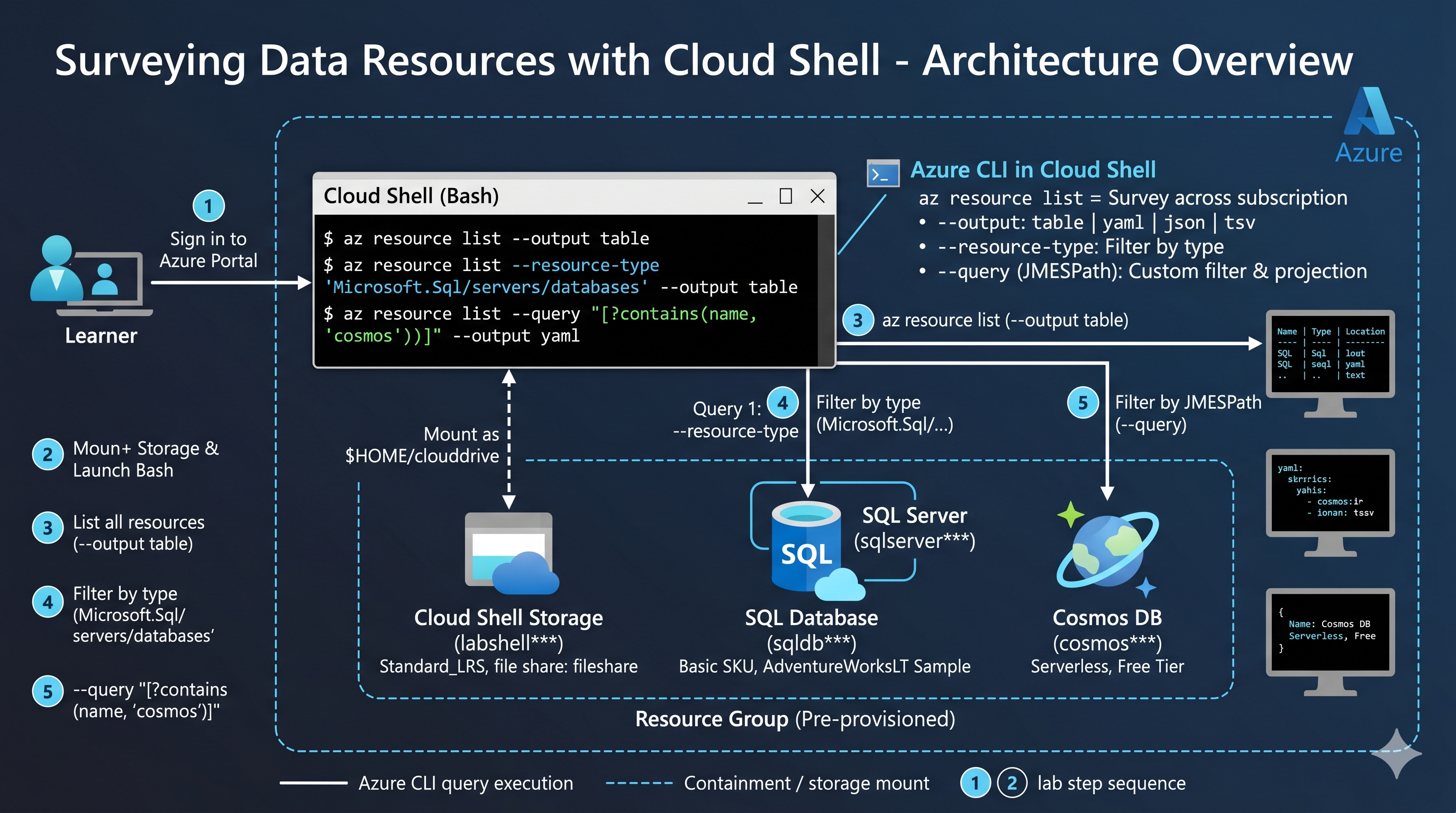Click the "Query 1: --resource-type" label
Image resolution: width=1456 pixels, height=813 pixels.
pos(735,420)
